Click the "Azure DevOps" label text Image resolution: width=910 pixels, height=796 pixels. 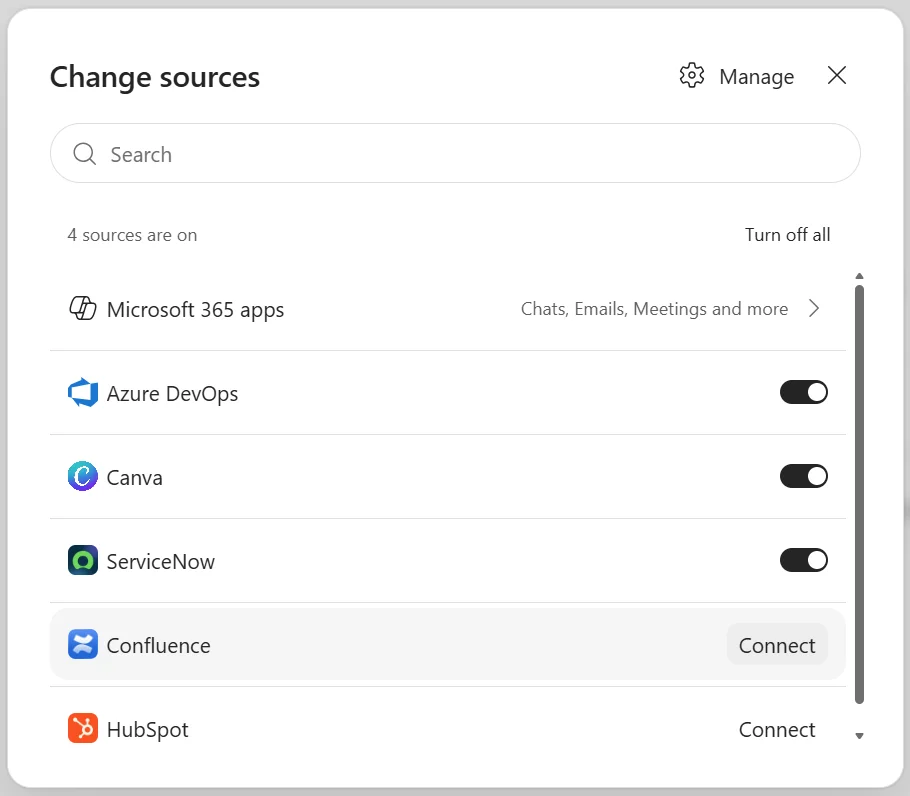[172, 394]
